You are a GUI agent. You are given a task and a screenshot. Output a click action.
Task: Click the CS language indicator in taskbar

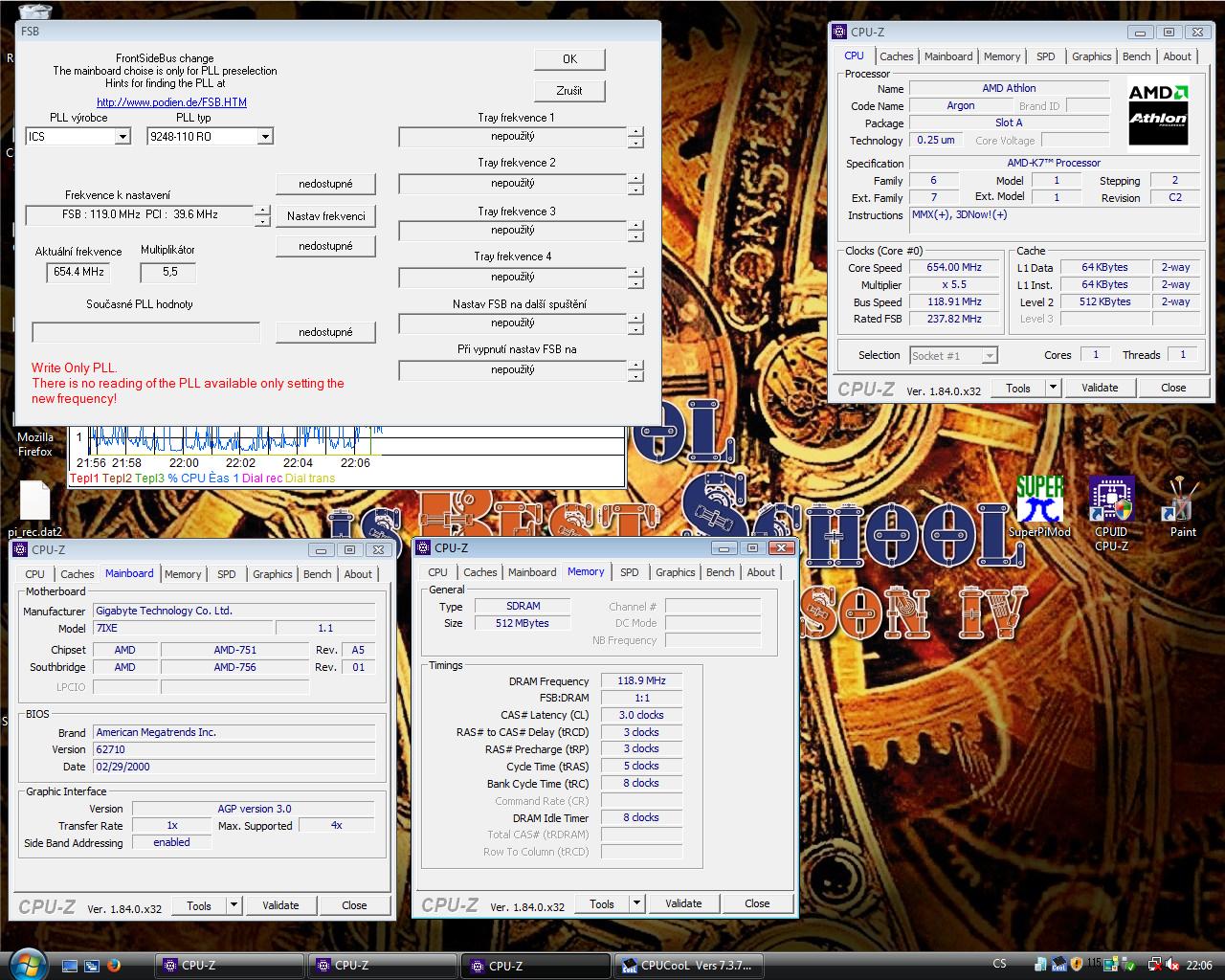[x=999, y=964]
